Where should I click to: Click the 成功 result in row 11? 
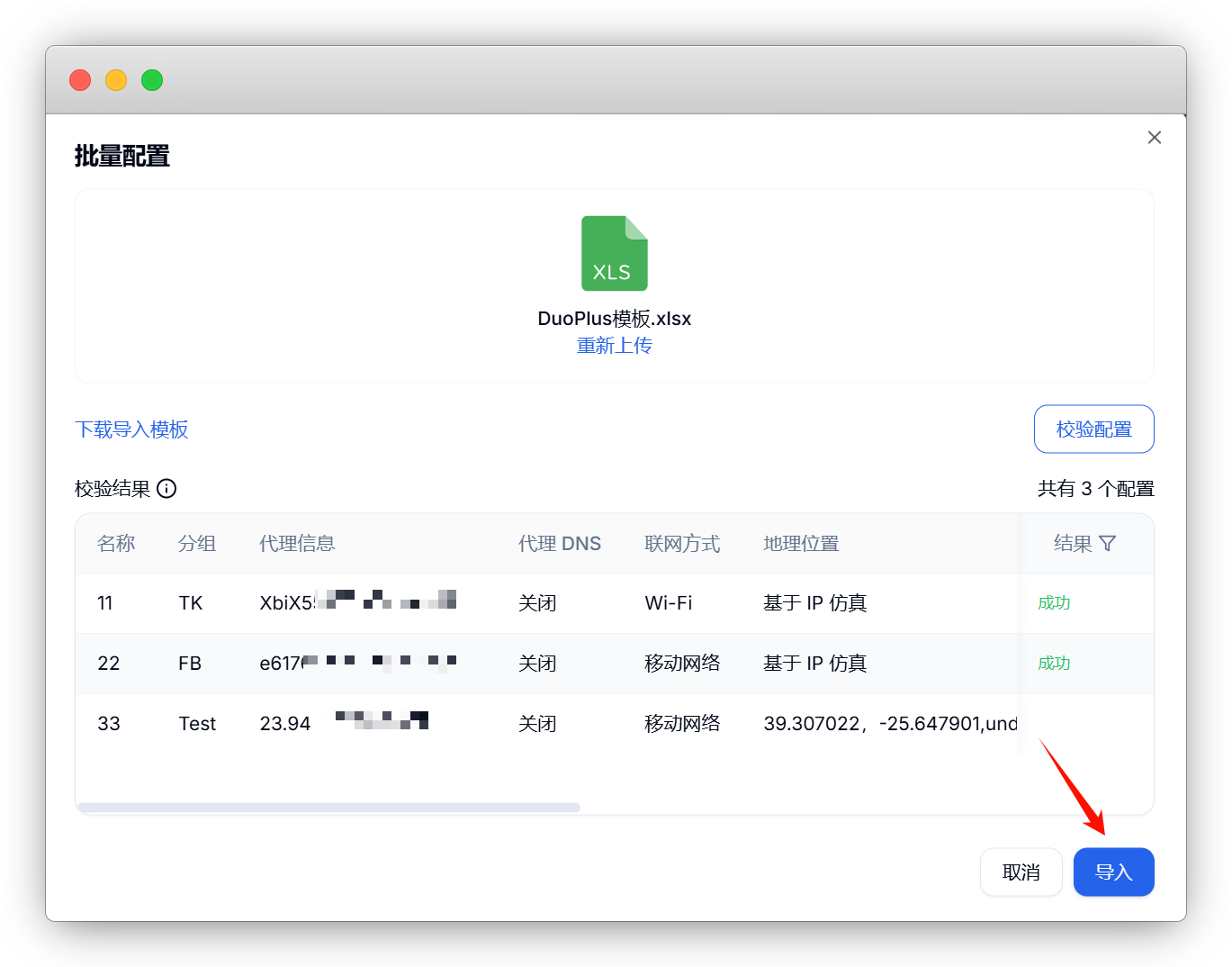[1054, 603]
